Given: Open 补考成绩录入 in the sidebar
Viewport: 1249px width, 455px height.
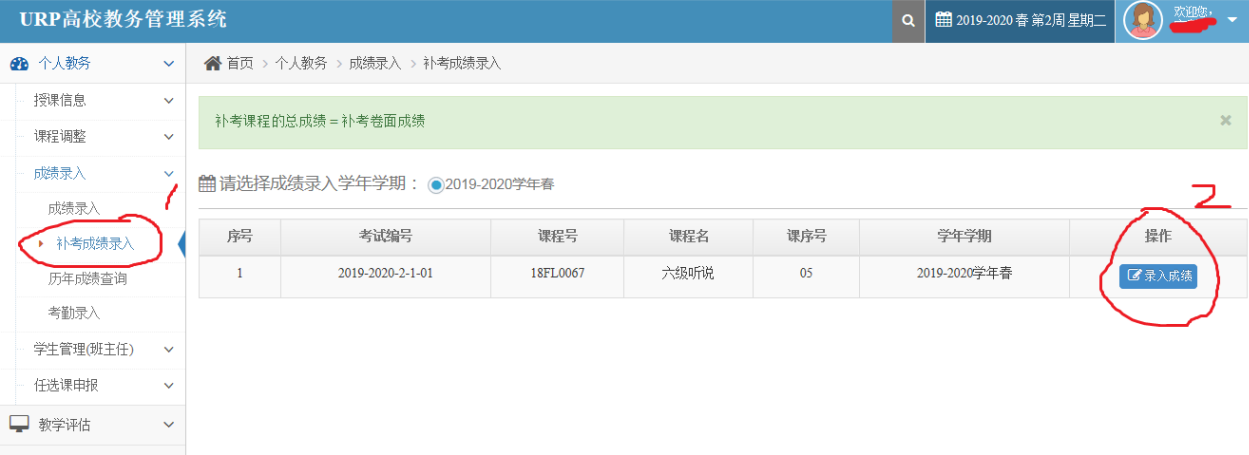Looking at the screenshot, I should (94, 243).
